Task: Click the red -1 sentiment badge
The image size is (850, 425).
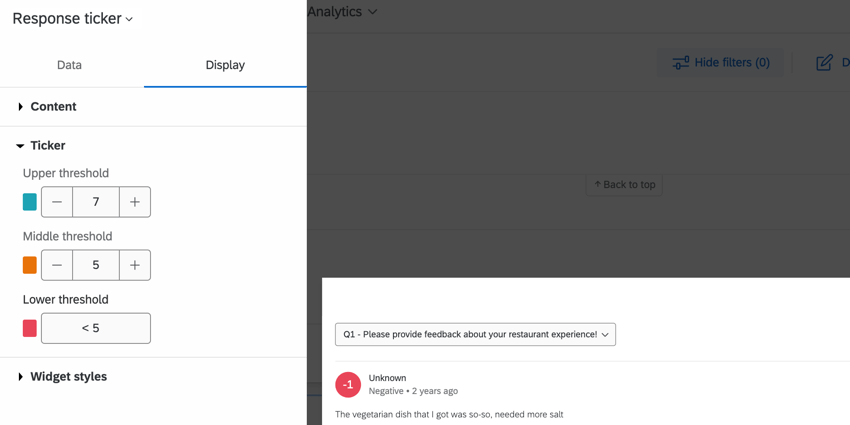Action: pyautogui.click(x=349, y=384)
